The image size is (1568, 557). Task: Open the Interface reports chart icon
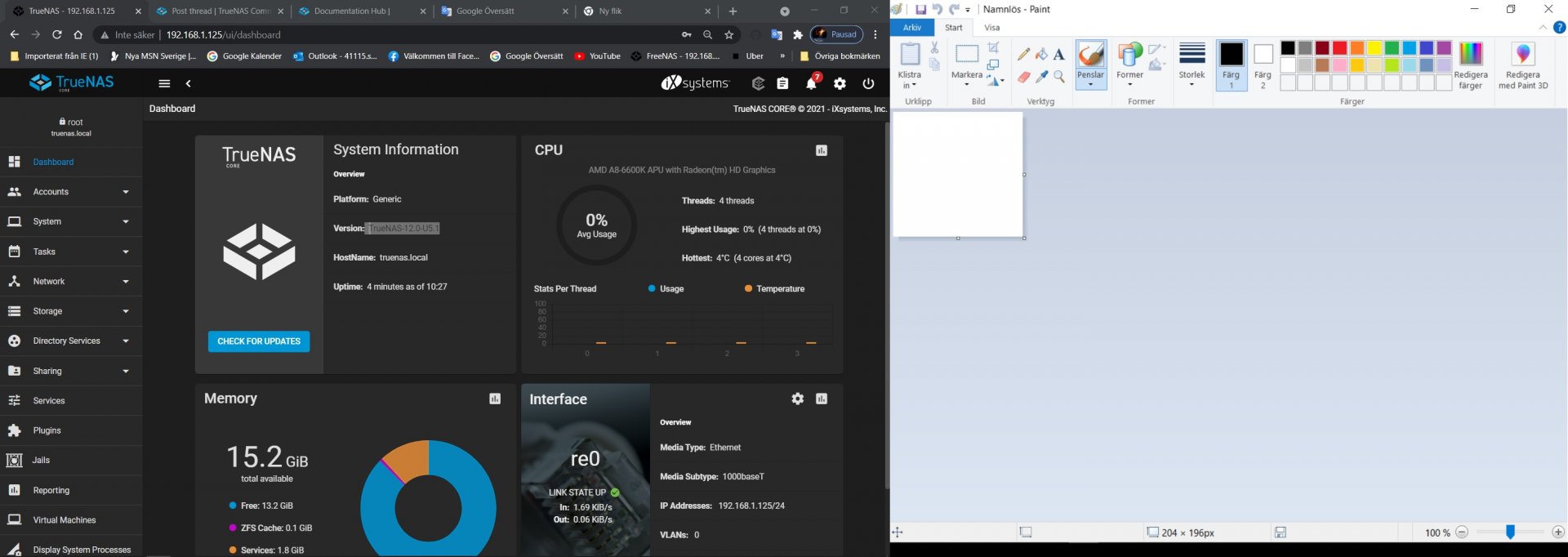(822, 399)
